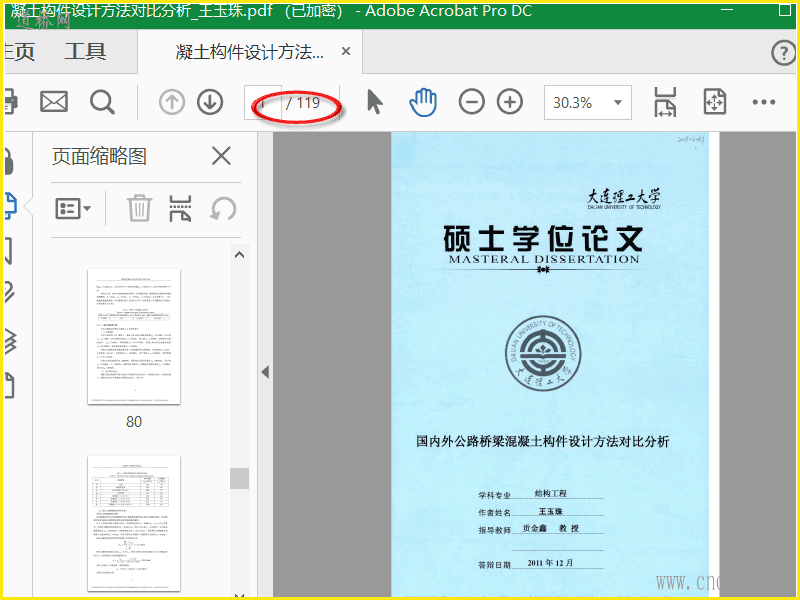Minimize the Acrobat window
Image resolution: width=800 pixels, height=600 pixels.
click(727, 10)
